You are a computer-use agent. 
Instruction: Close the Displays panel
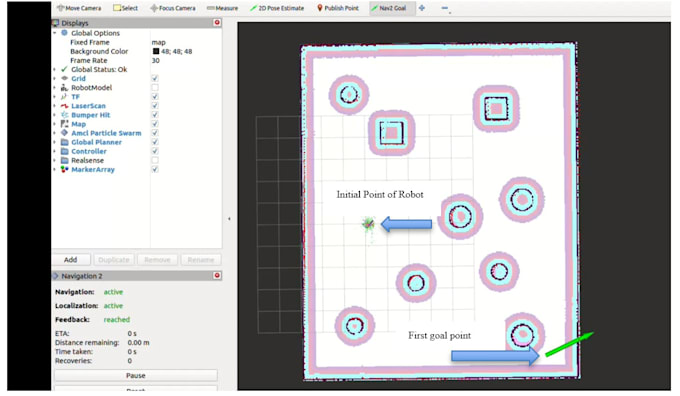click(217, 23)
